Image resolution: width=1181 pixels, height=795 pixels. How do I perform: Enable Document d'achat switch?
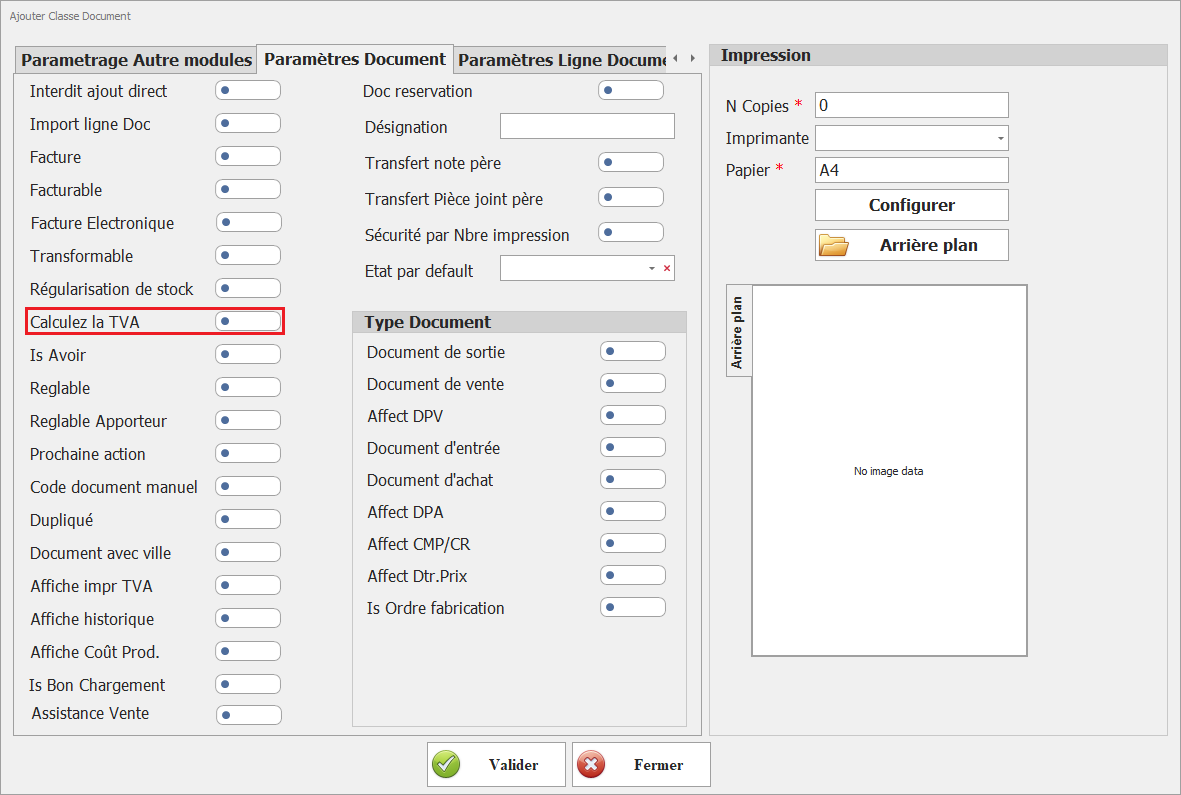(633, 480)
